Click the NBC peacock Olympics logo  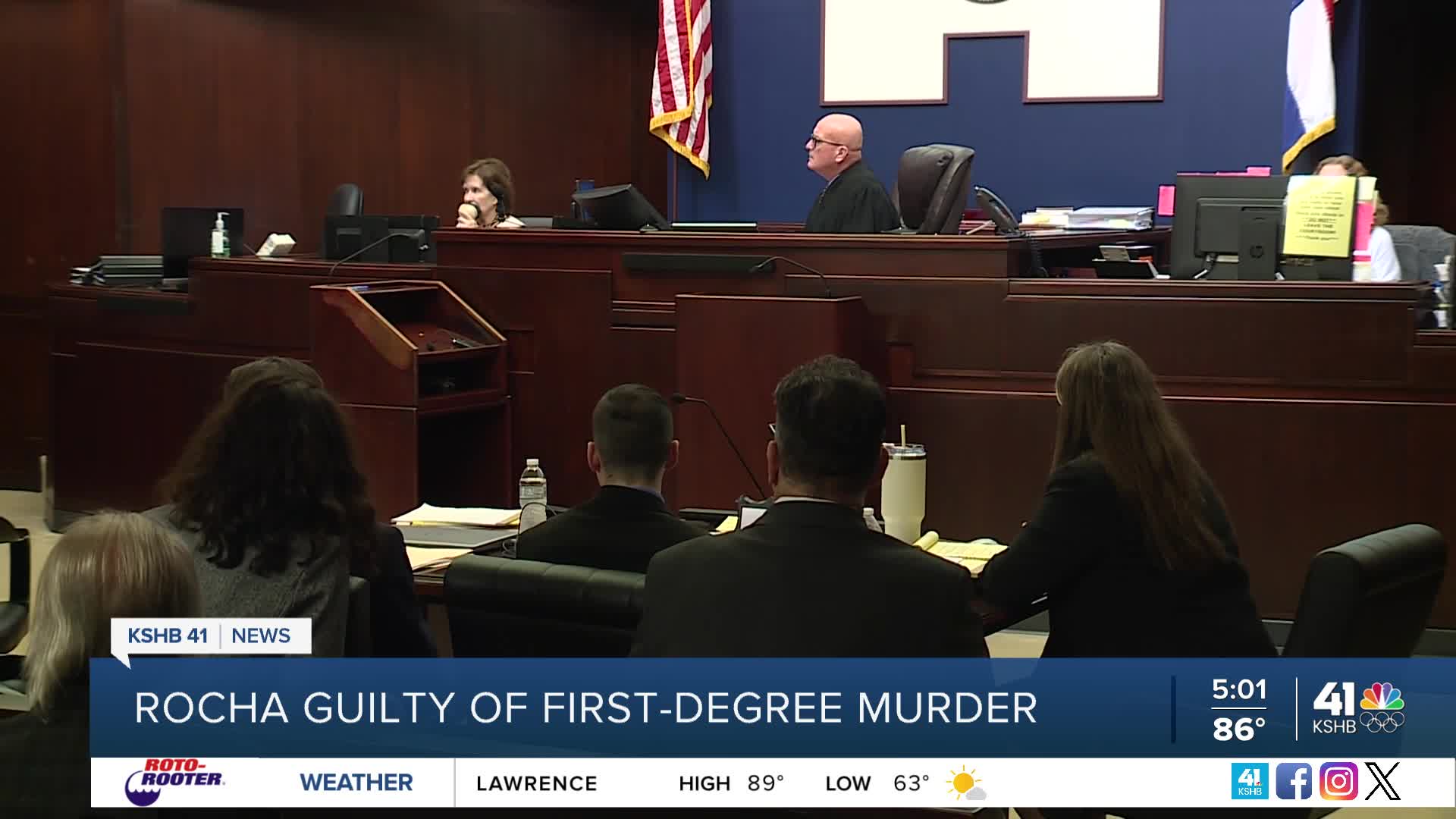[x=1382, y=707]
